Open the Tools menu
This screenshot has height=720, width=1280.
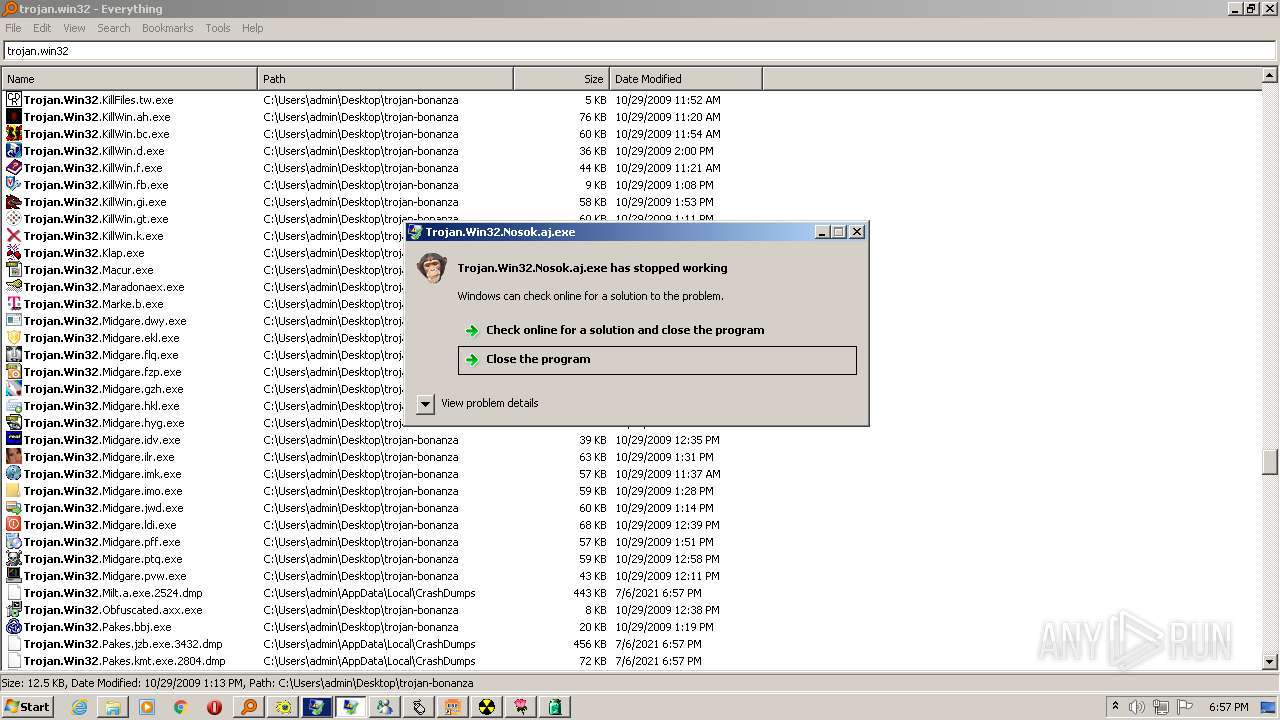[x=218, y=28]
